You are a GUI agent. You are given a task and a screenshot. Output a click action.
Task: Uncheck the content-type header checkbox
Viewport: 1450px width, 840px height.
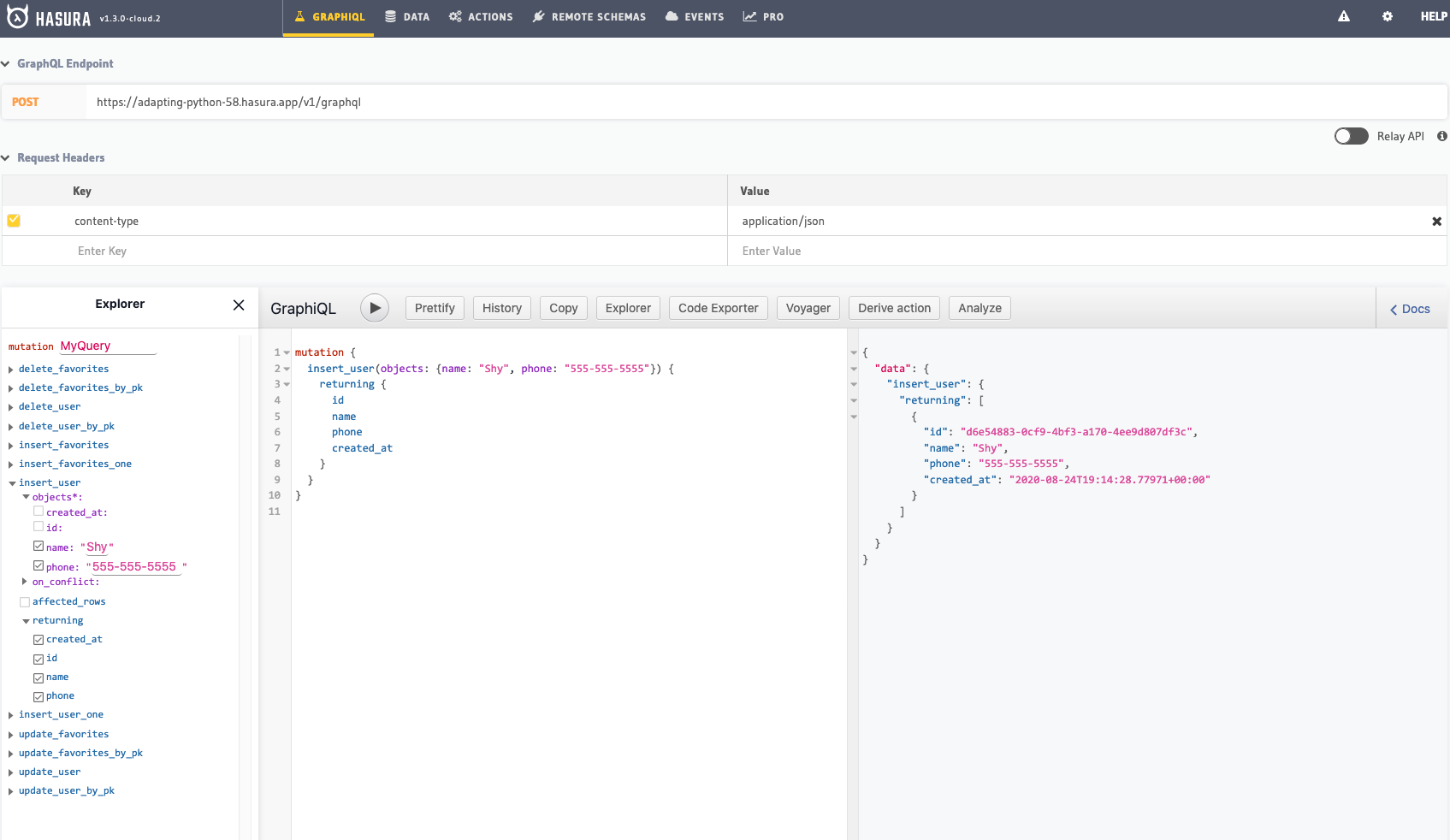coord(14,221)
